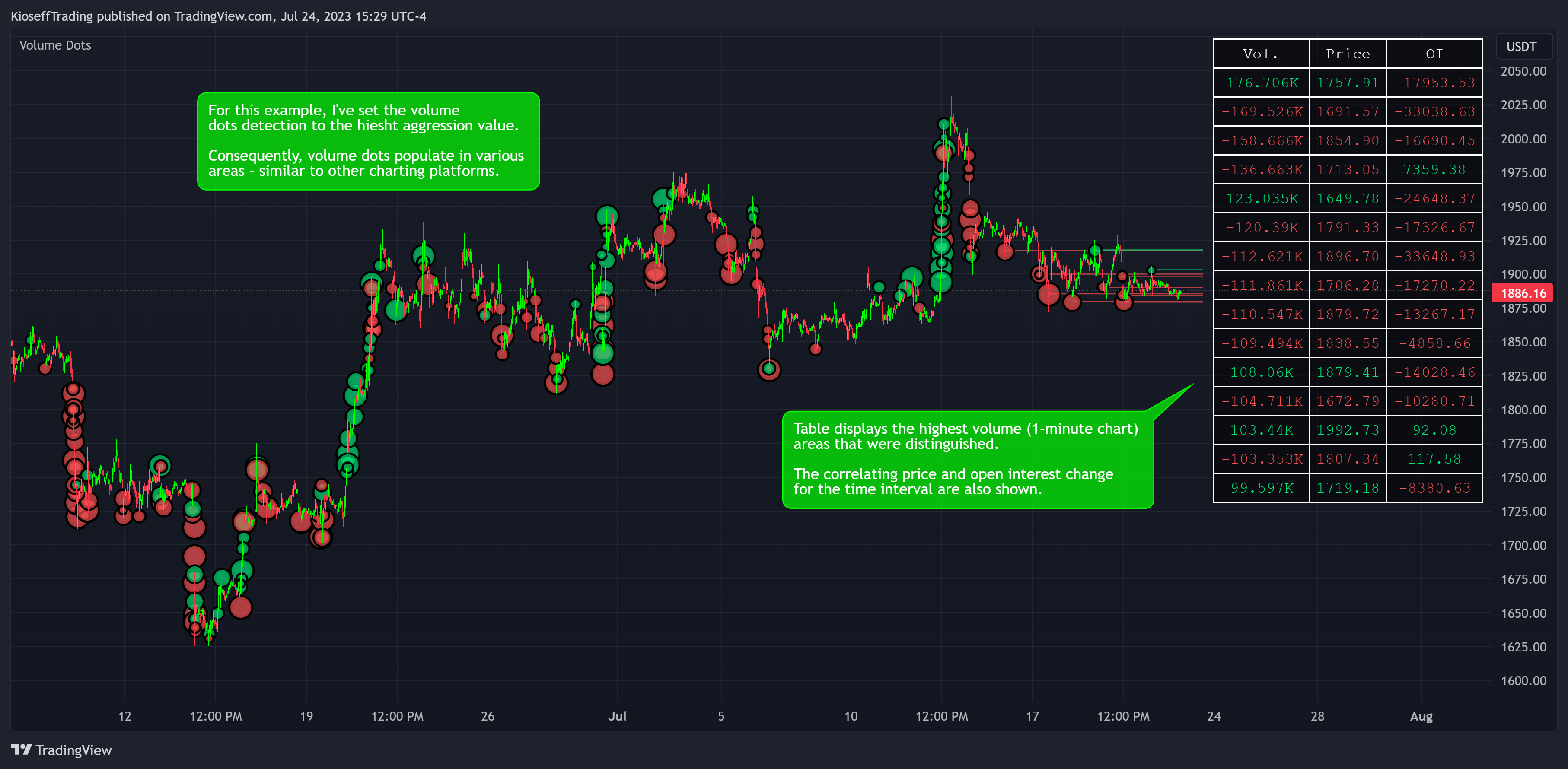Click price cell 1807.34
The image size is (1568, 769).
tap(1348, 459)
